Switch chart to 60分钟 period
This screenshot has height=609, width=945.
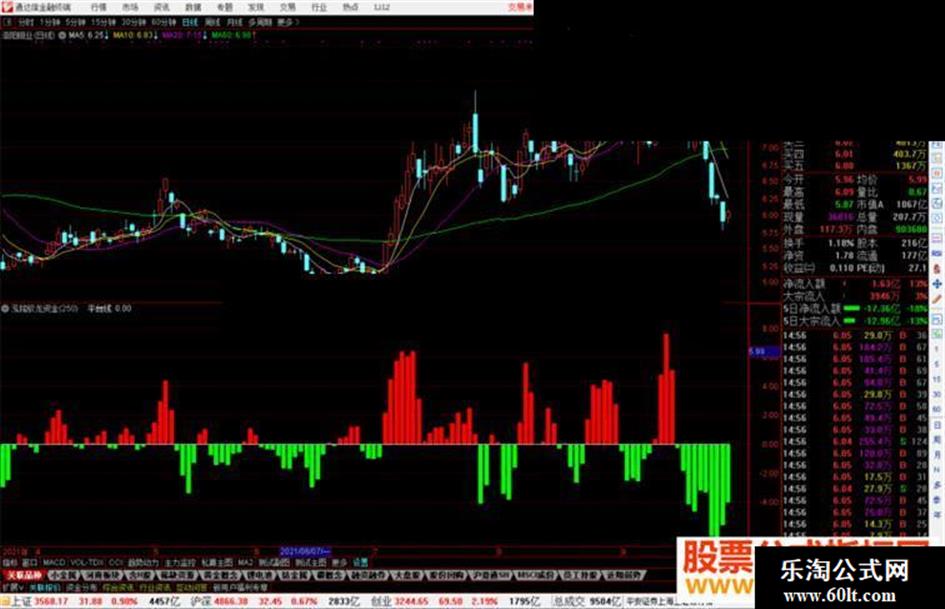click(x=163, y=22)
